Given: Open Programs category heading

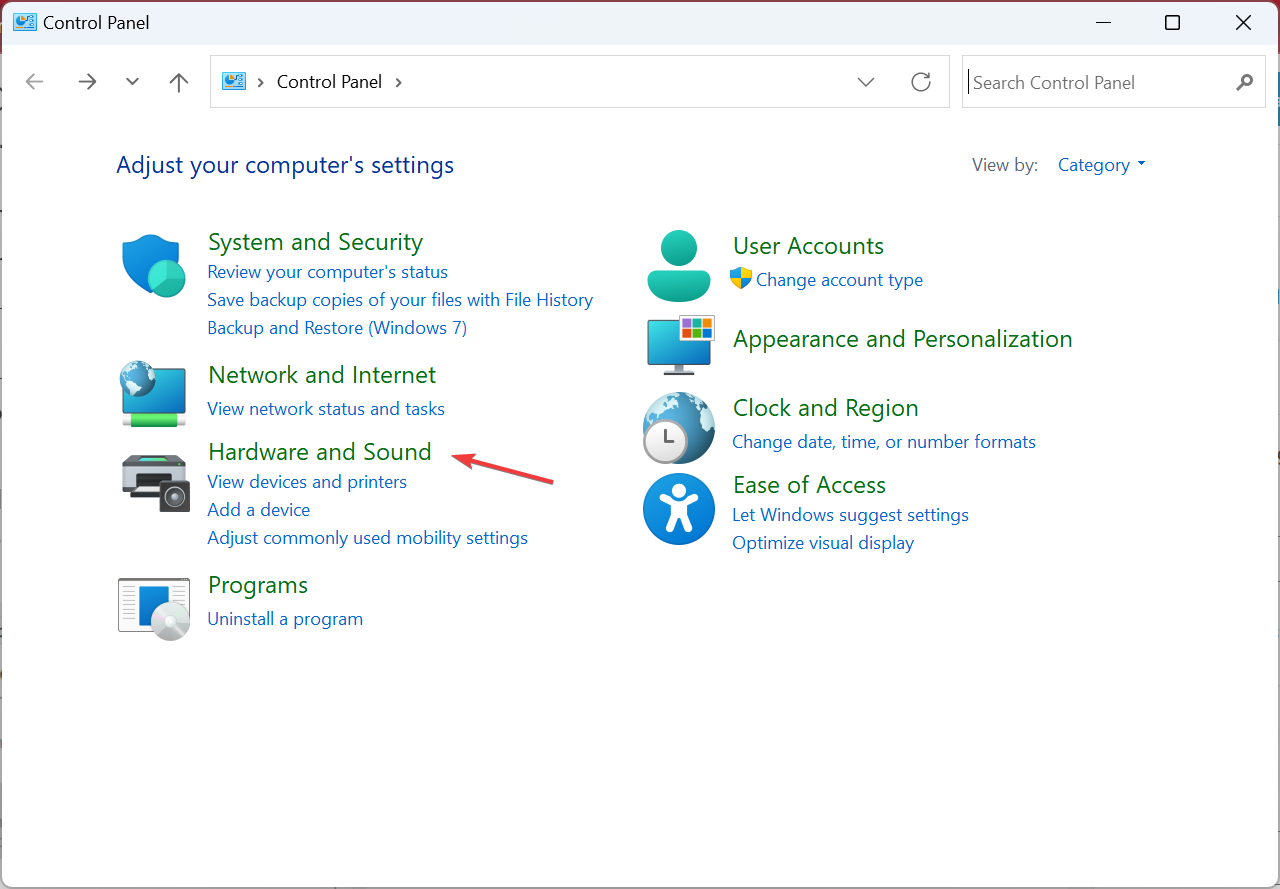Looking at the screenshot, I should 258,585.
